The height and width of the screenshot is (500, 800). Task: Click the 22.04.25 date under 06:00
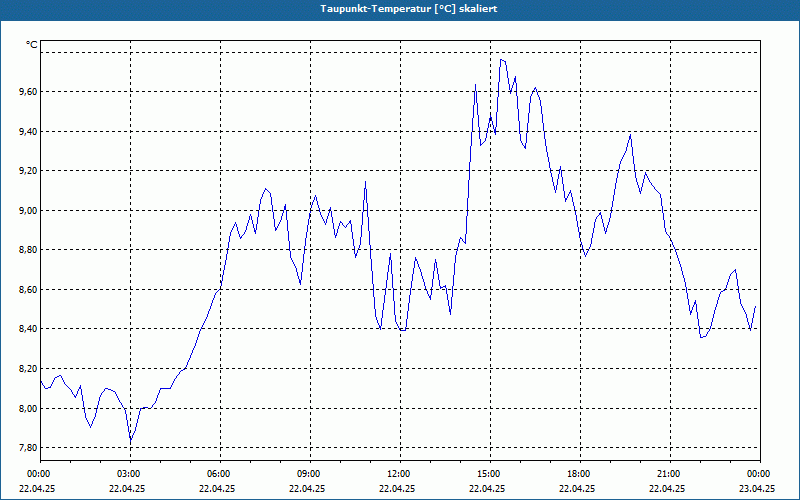click(217, 488)
